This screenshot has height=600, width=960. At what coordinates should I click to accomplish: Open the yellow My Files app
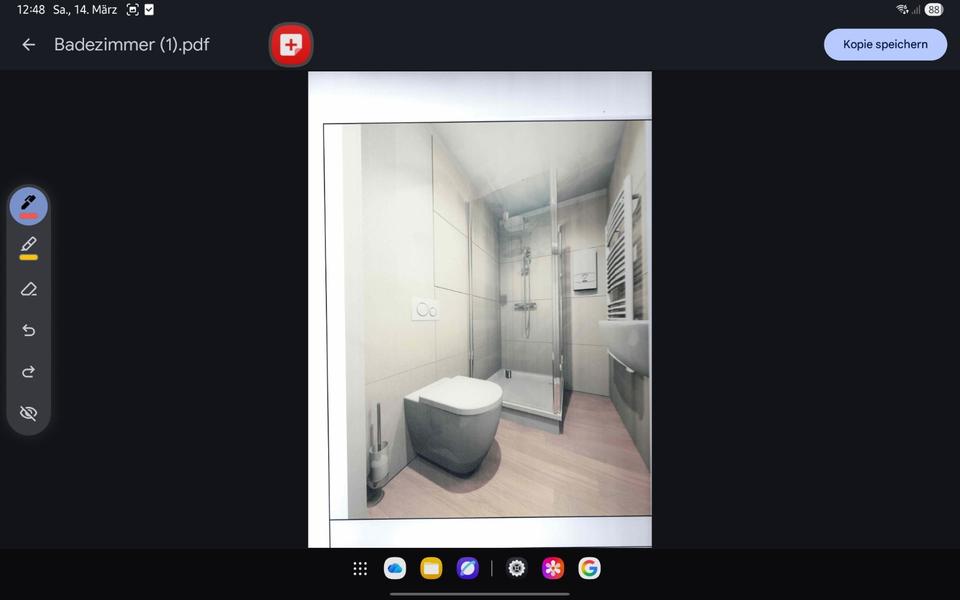(x=431, y=569)
